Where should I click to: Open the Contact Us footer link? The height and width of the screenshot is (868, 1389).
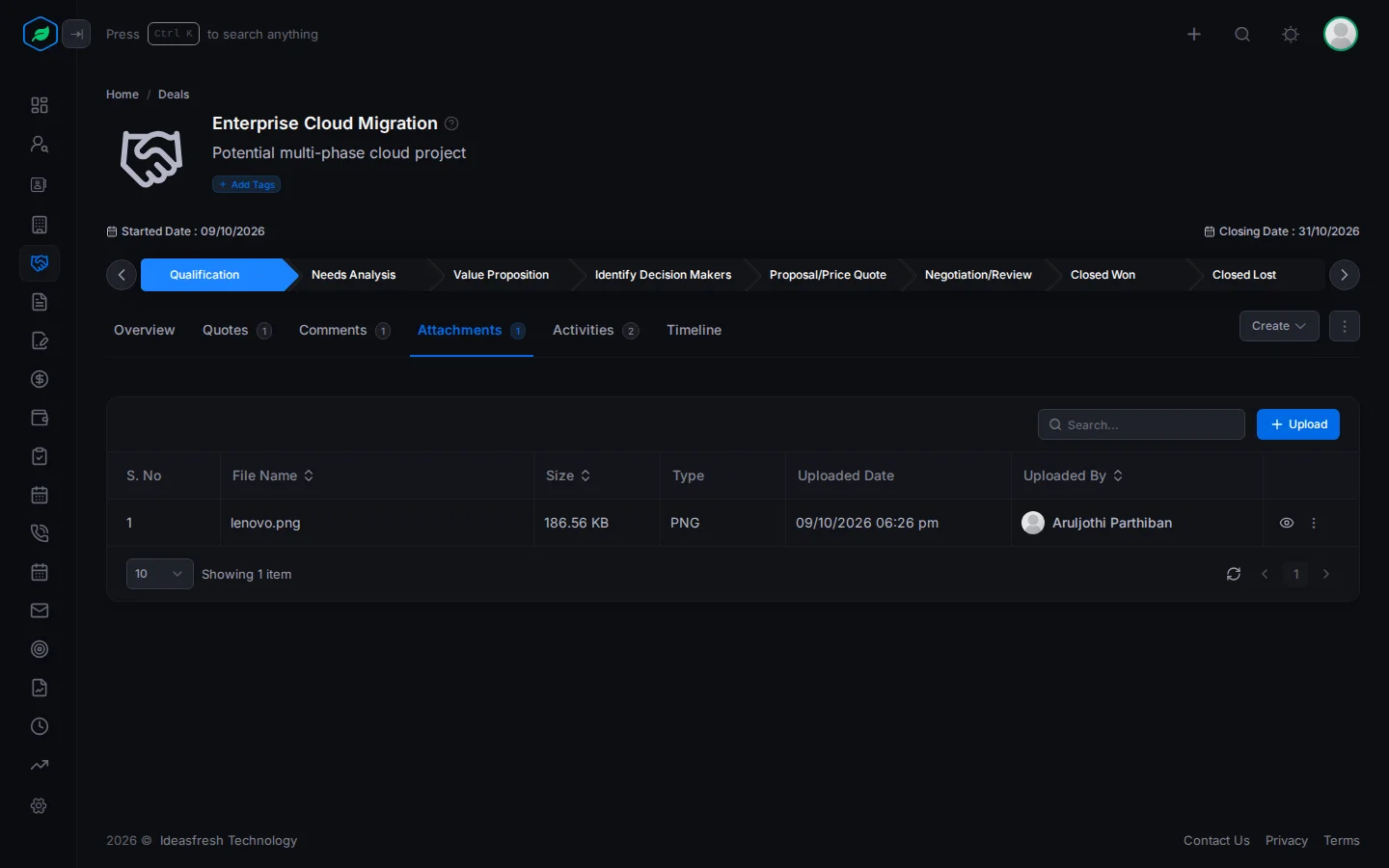[1216, 841]
